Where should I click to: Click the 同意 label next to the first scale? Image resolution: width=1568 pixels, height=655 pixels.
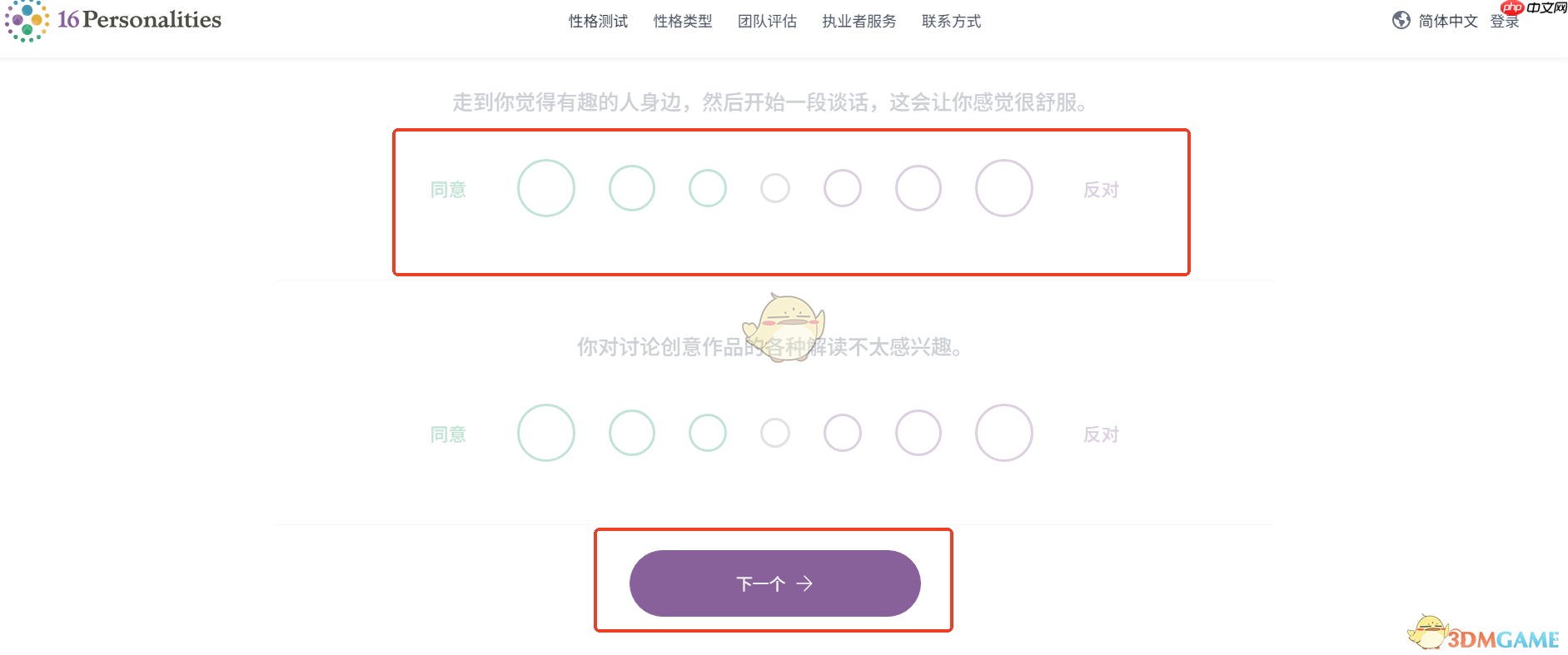tap(447, 188)
